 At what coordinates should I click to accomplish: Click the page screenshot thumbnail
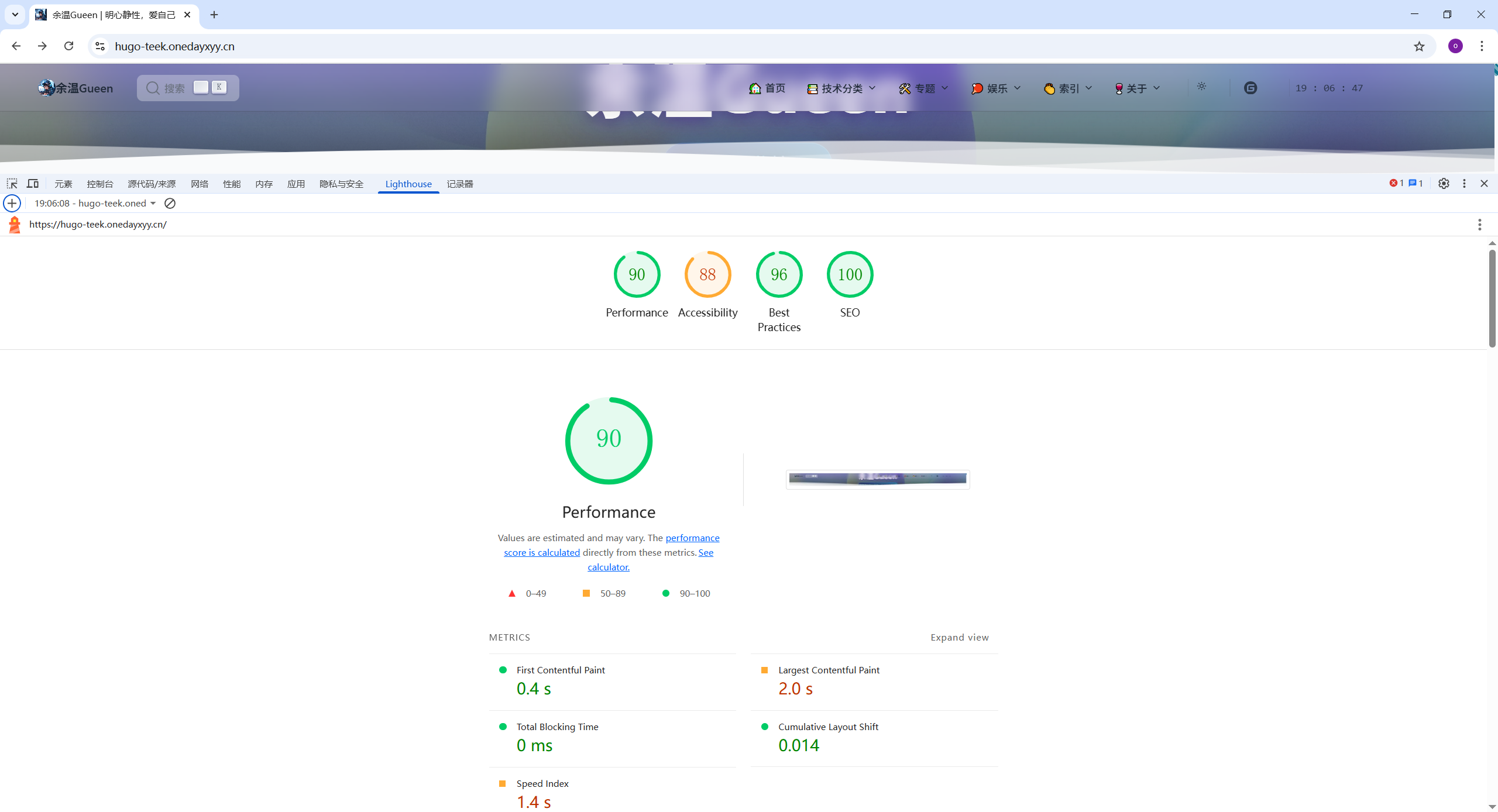coord(877,479)
